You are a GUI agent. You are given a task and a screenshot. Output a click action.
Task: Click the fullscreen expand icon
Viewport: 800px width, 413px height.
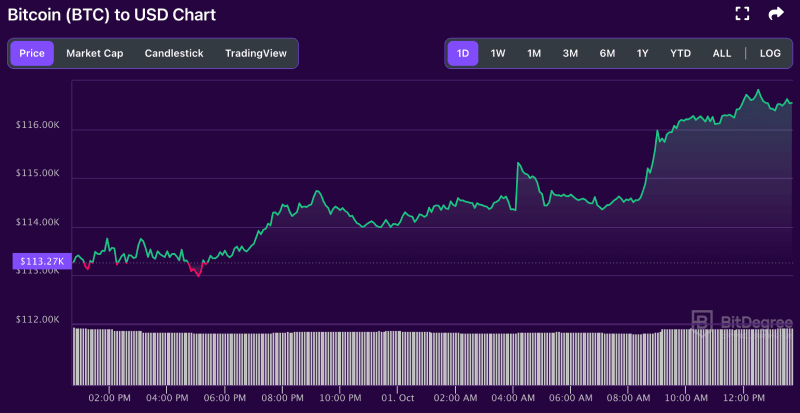click(742, 14)
